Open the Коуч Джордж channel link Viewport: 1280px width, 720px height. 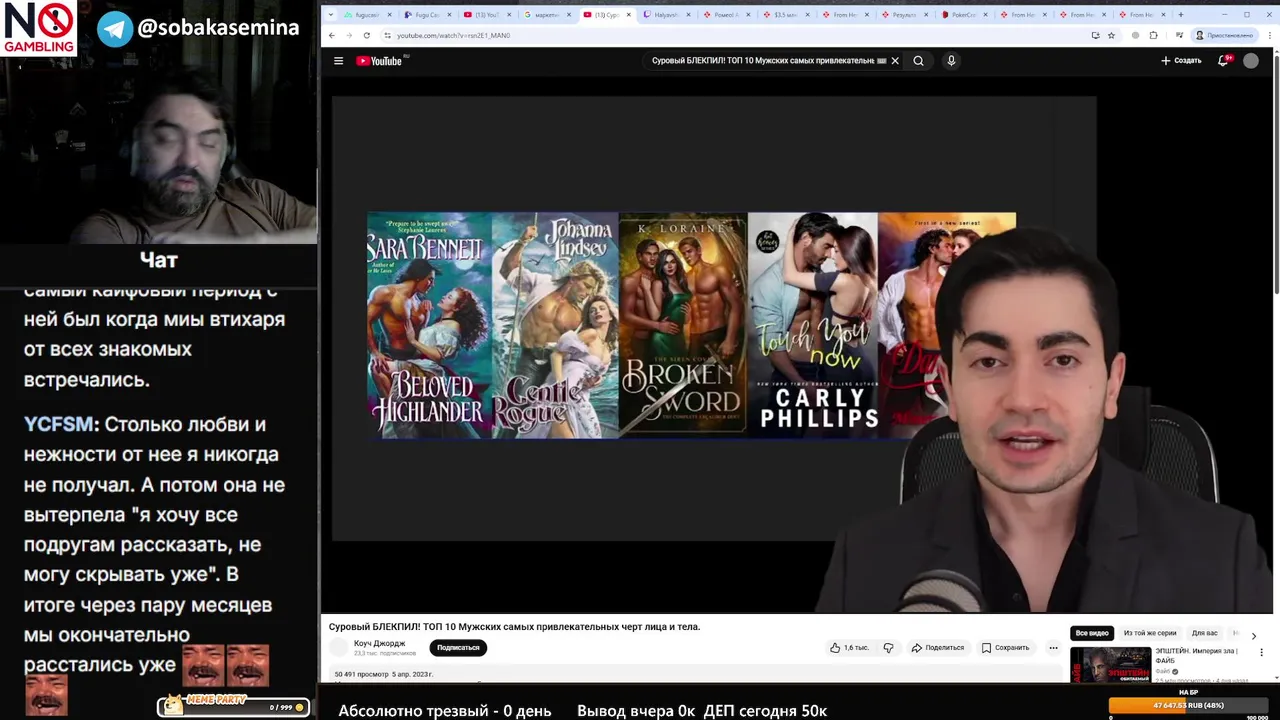[380, 643]
